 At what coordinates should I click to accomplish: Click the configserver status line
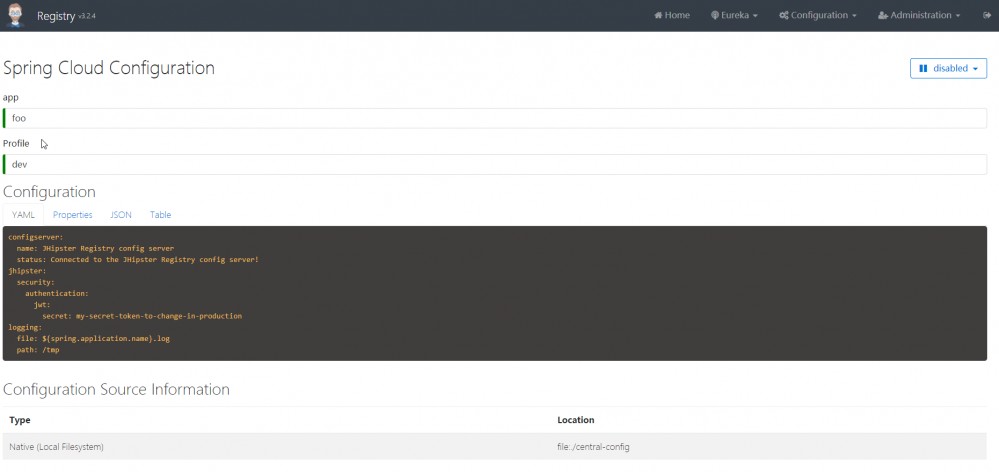click(x=138, y=260)
